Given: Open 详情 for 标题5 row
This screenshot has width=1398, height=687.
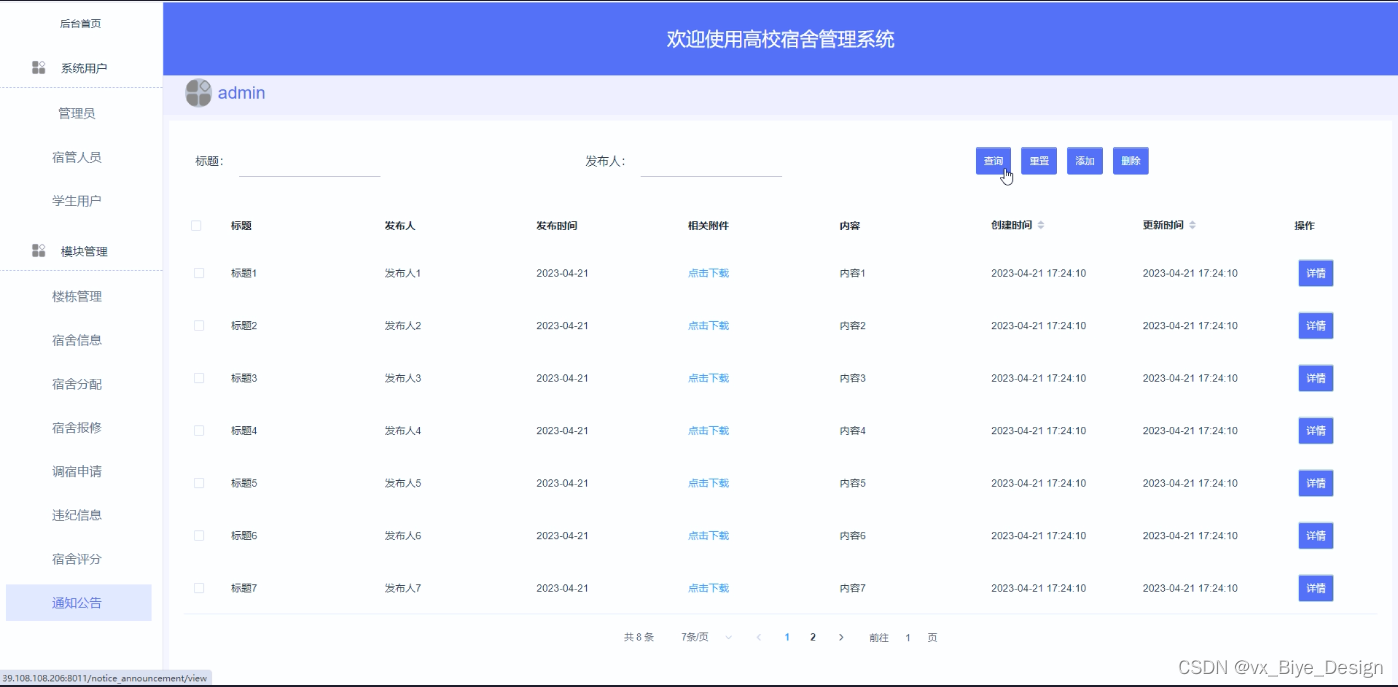Looking at the screenshot, I should [1316, 483].
